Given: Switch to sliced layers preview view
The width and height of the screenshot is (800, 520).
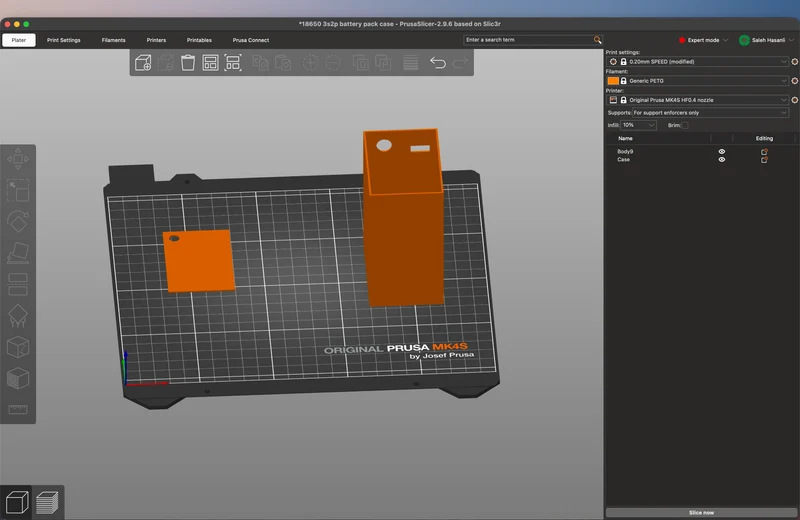Looking at the screenshot, I should pyautogui.click(x=47, y=502).
